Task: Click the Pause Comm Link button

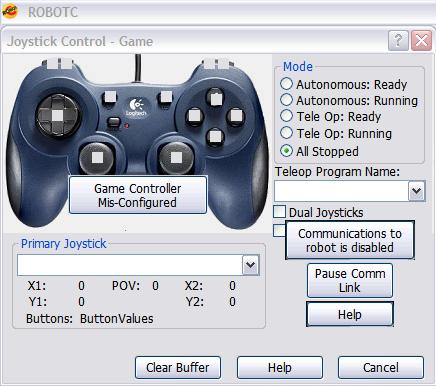Action: pos(350,280)
